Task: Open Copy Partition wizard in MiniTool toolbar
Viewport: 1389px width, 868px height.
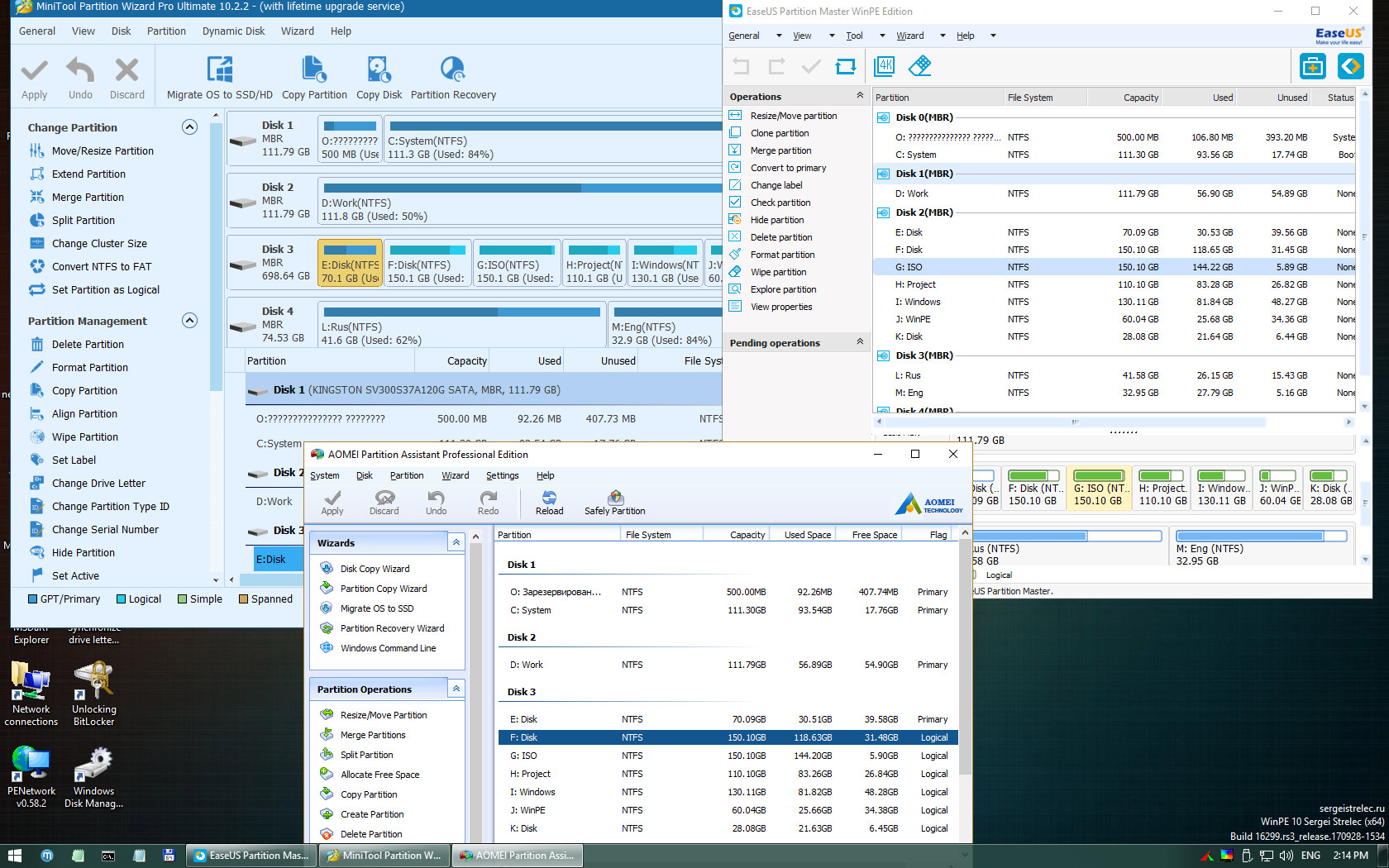Action: pos(314,79)
